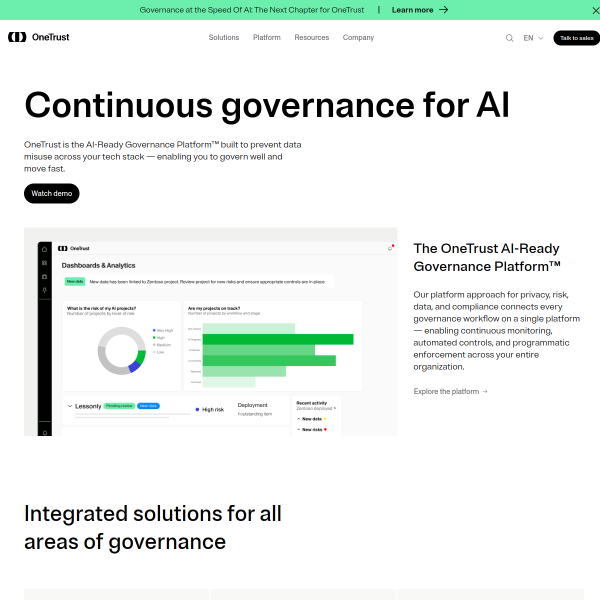Expand the EN language dropdown
Image resolution: width=600 pixels, height=600 pixels.
533,38
